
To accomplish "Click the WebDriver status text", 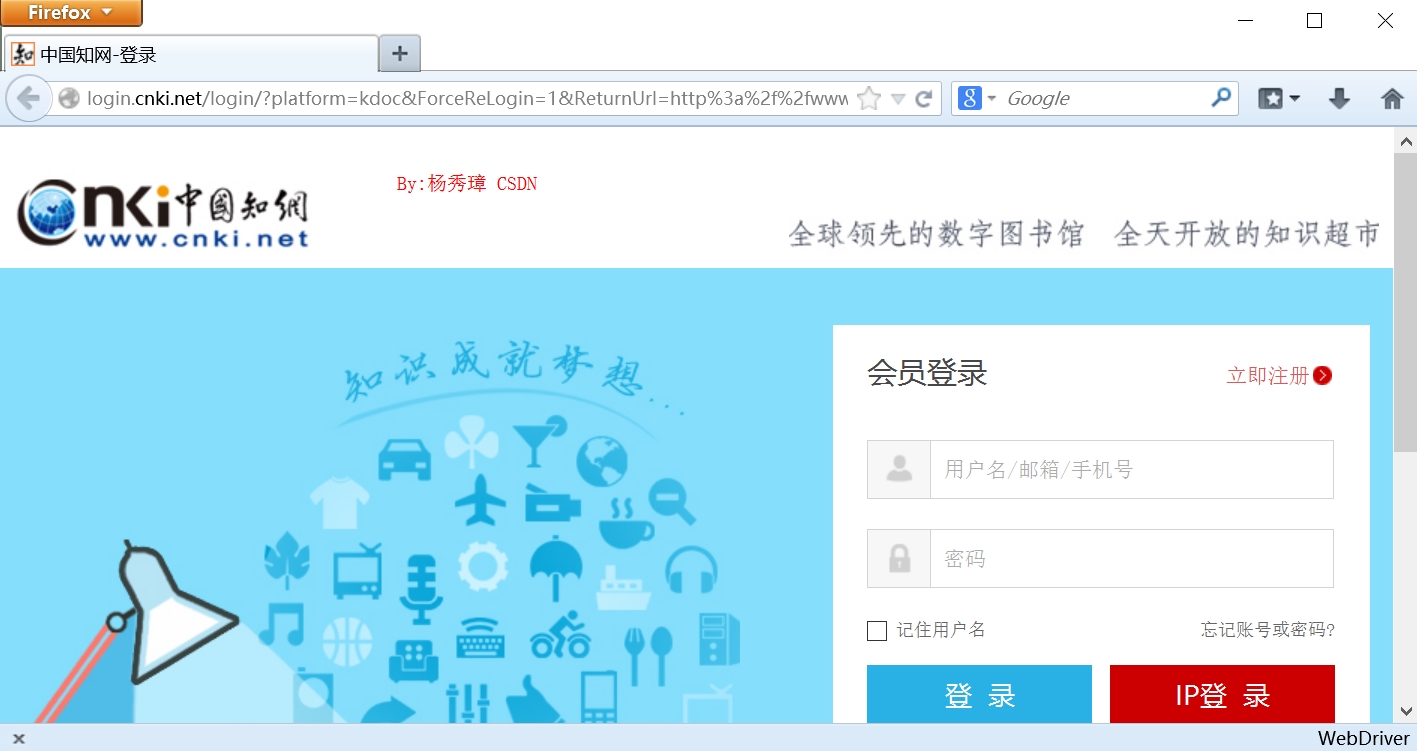I will pos(1363,738).
